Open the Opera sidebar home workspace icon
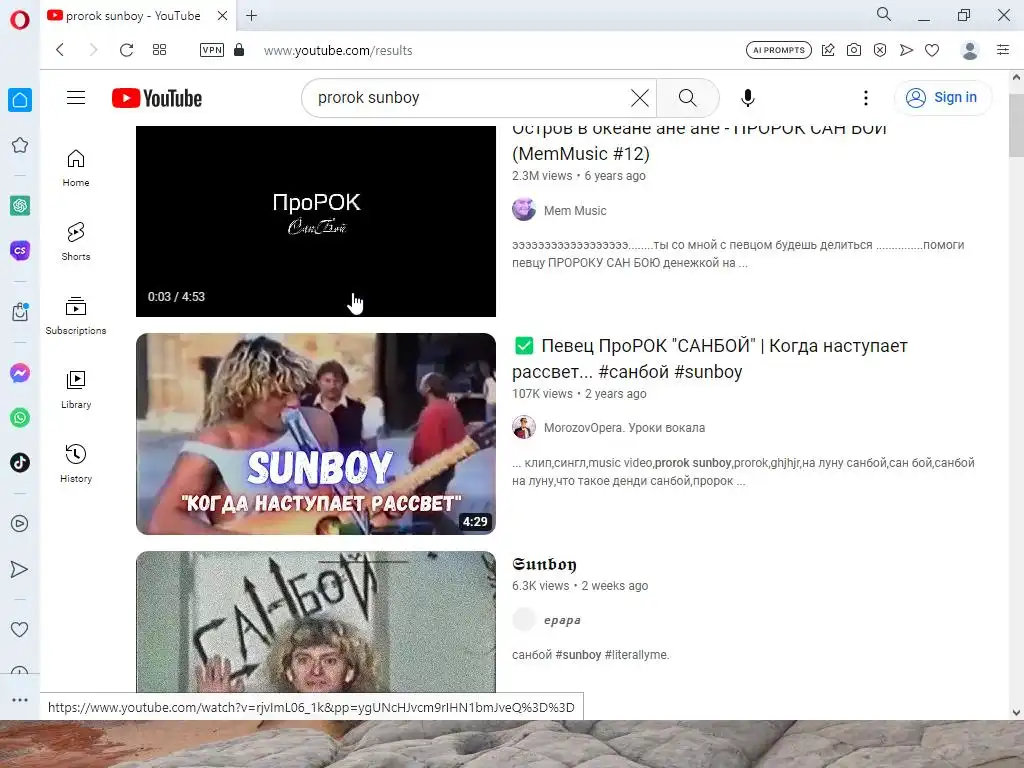 [20, 100]
